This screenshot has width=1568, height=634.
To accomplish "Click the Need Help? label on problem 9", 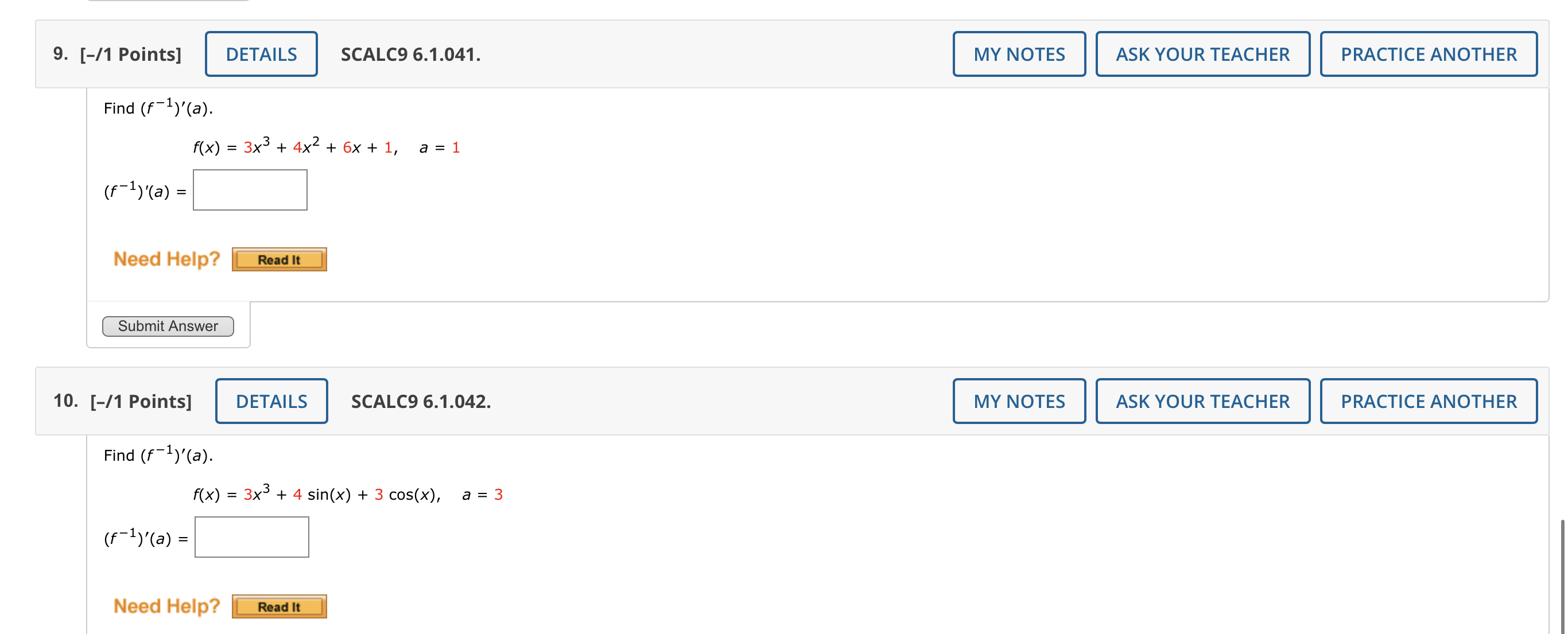I will click(x=168, y=259).
